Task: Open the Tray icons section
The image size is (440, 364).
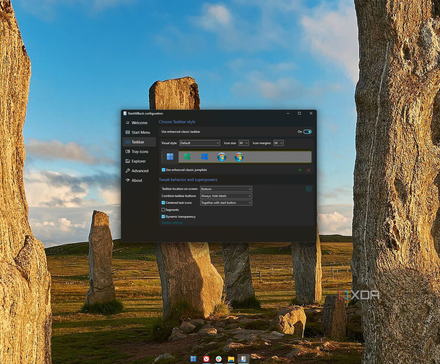Action: click(x=139, y=152)
